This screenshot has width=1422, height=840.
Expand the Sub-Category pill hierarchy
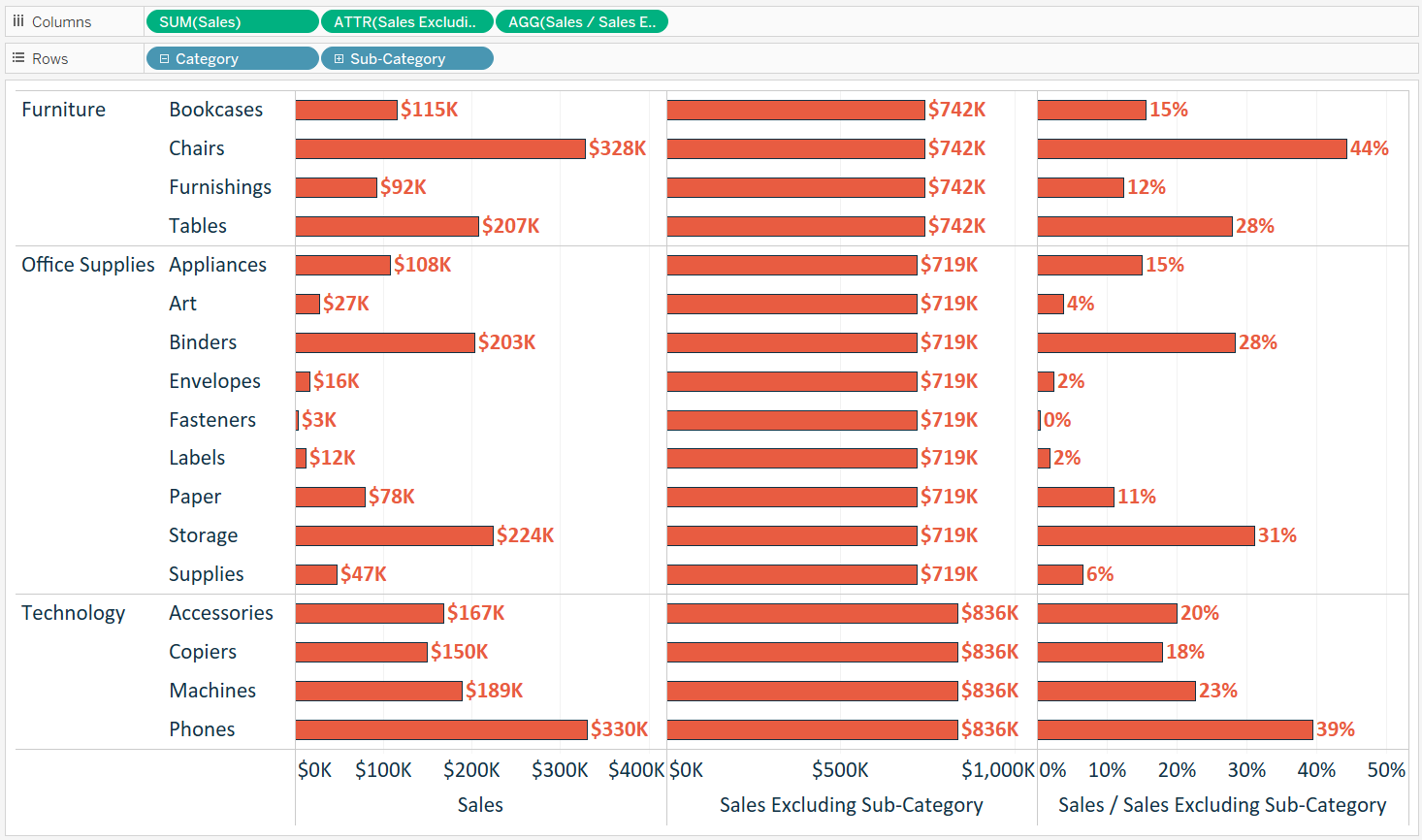338,58
